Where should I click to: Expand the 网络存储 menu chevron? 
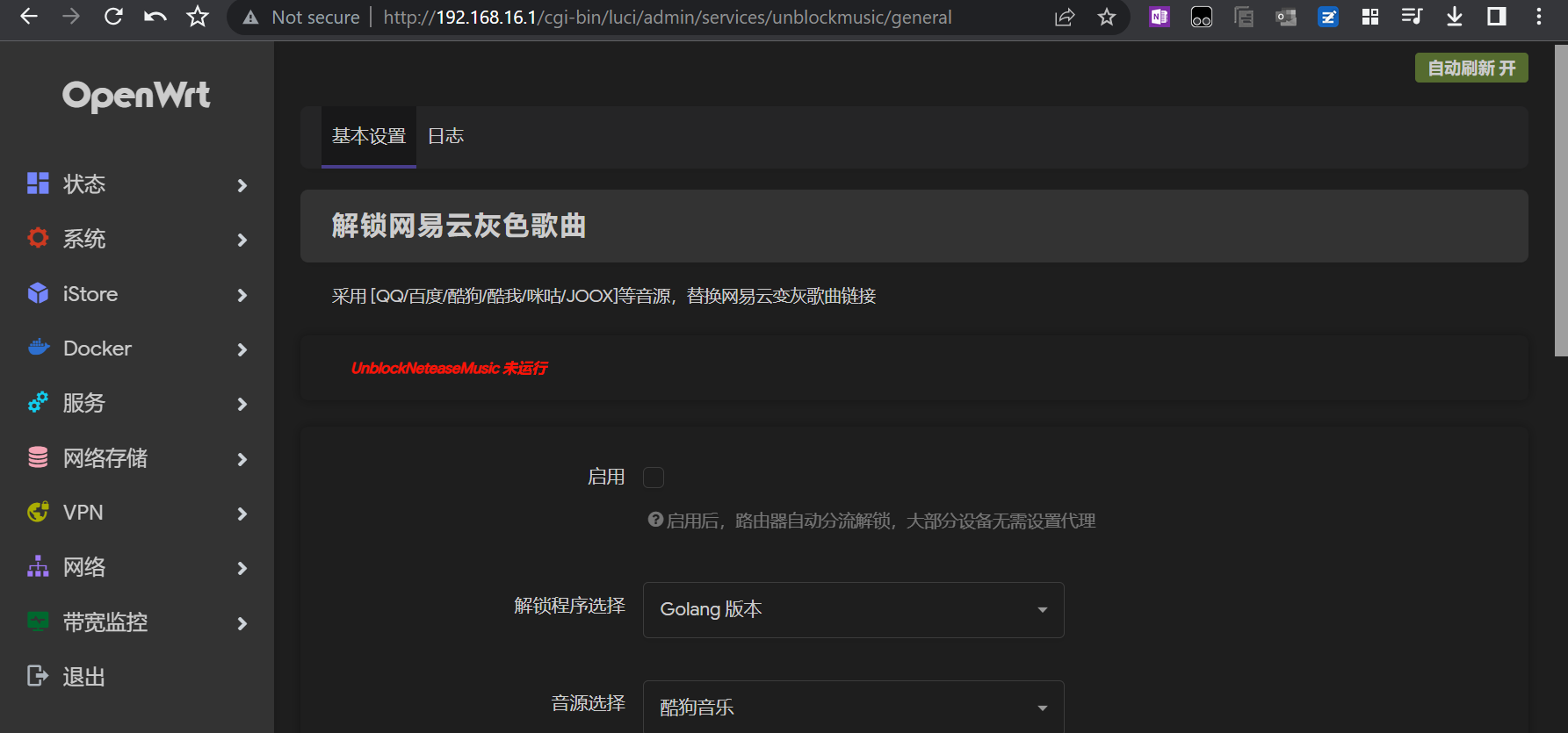(x=242, y=459)
